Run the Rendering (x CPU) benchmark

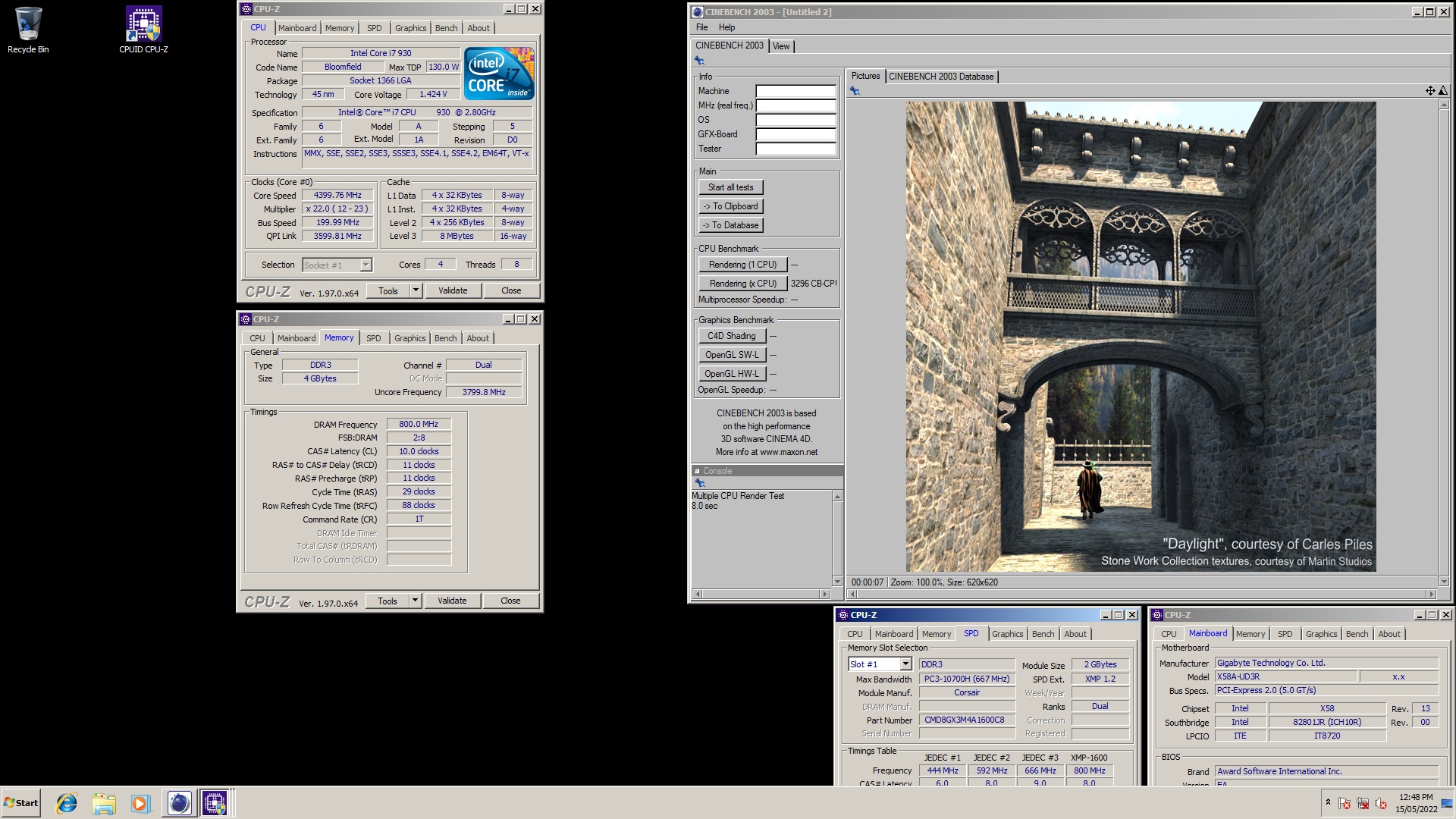click(742, 284)
